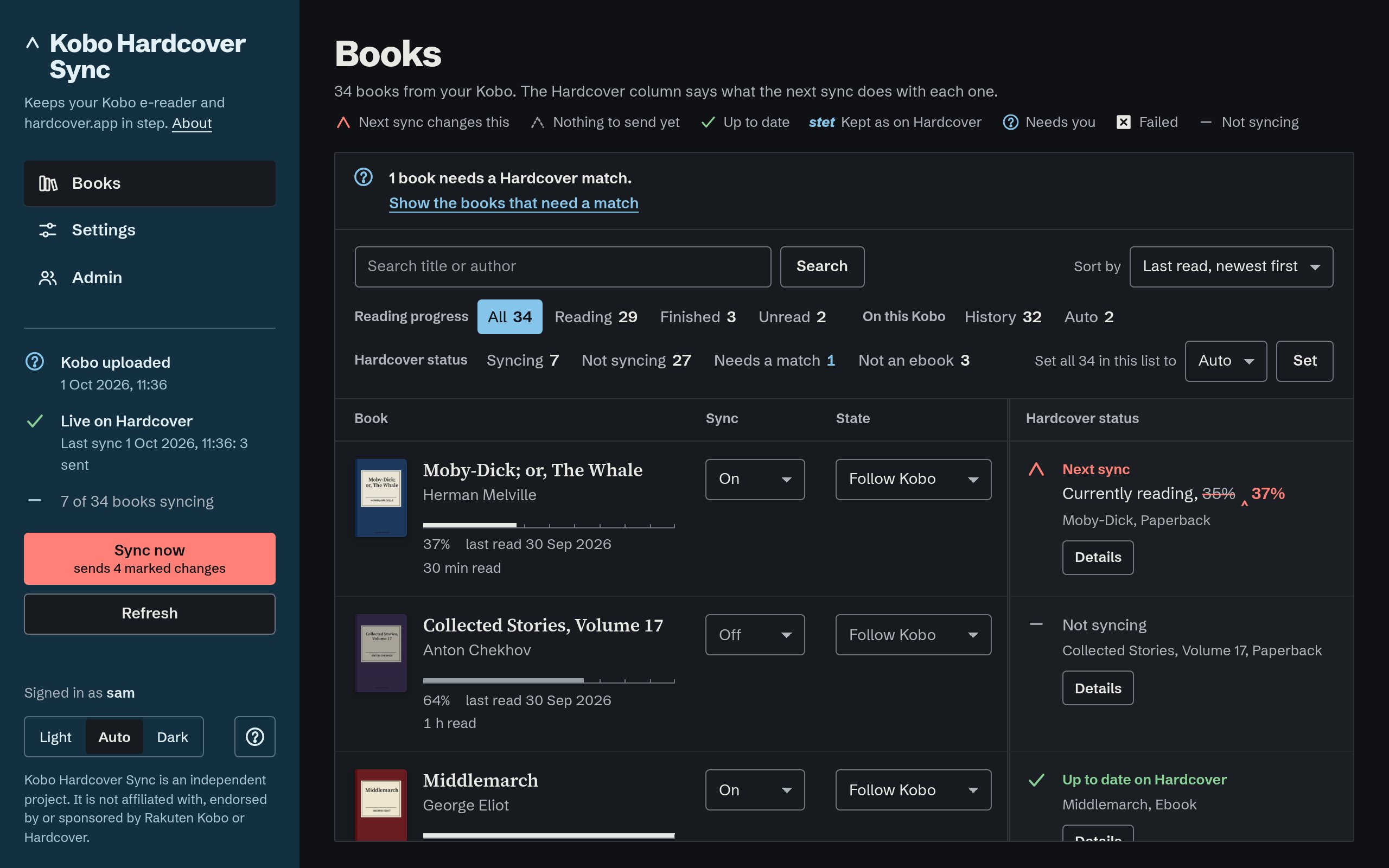This screenshot has height=868, width=1389.
Task: Open the Sort by dropdown
Action: point(1231,266)
